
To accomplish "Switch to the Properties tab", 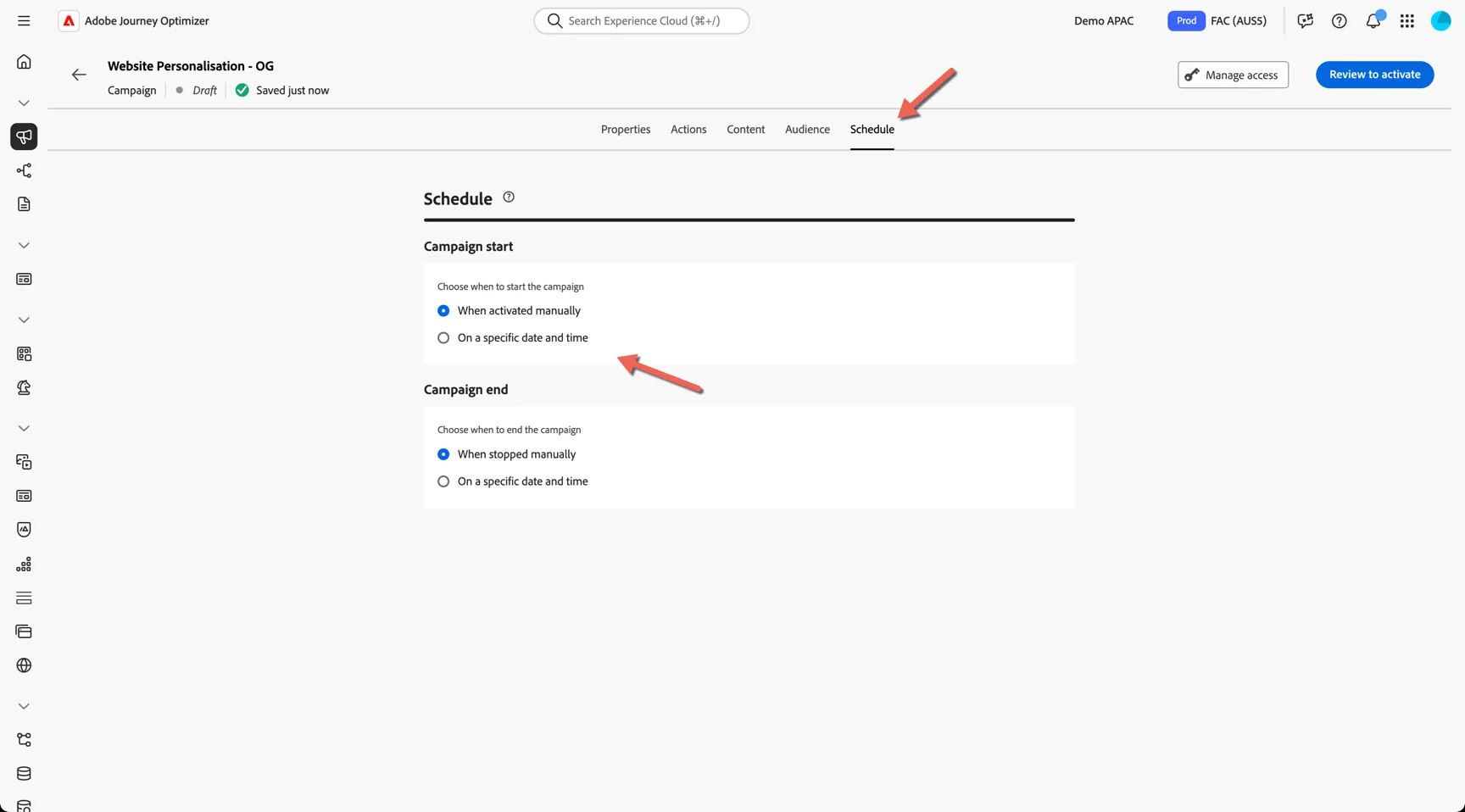I will (x=626, y=130).
